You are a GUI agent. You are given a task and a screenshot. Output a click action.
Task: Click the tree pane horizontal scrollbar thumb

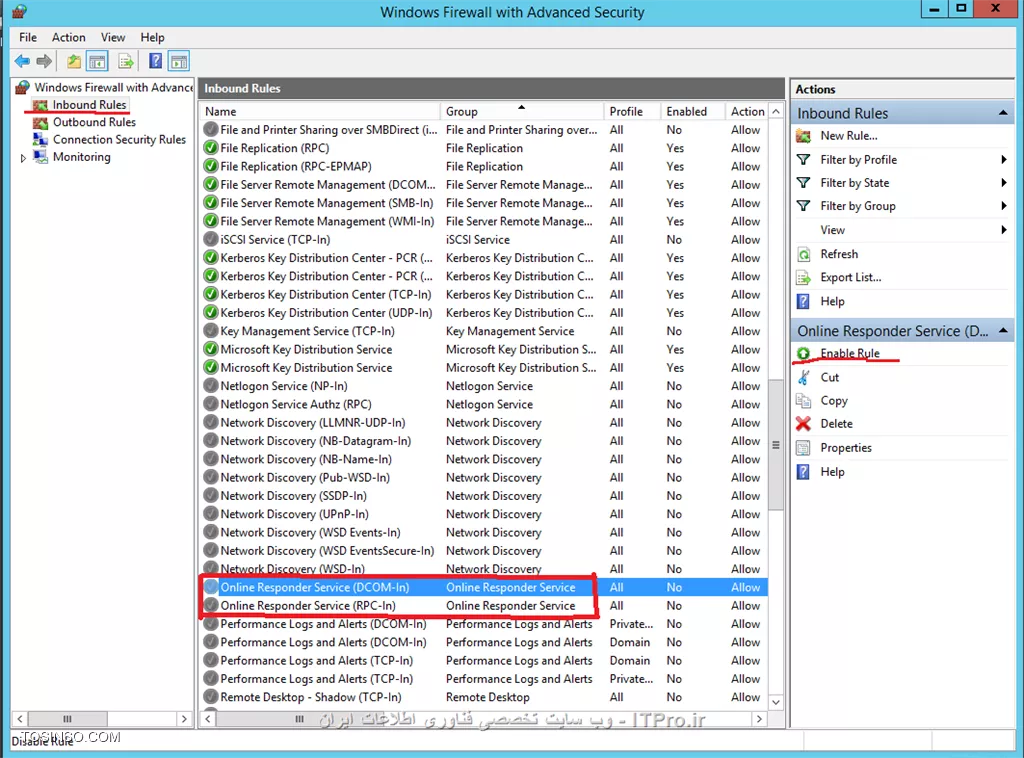(x=67, y=719)
